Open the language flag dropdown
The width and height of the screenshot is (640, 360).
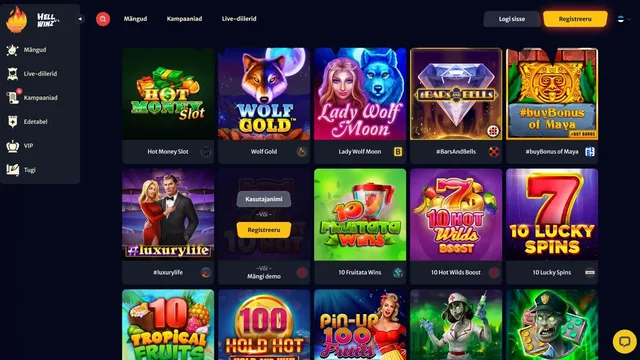click(x=624, y=19)
